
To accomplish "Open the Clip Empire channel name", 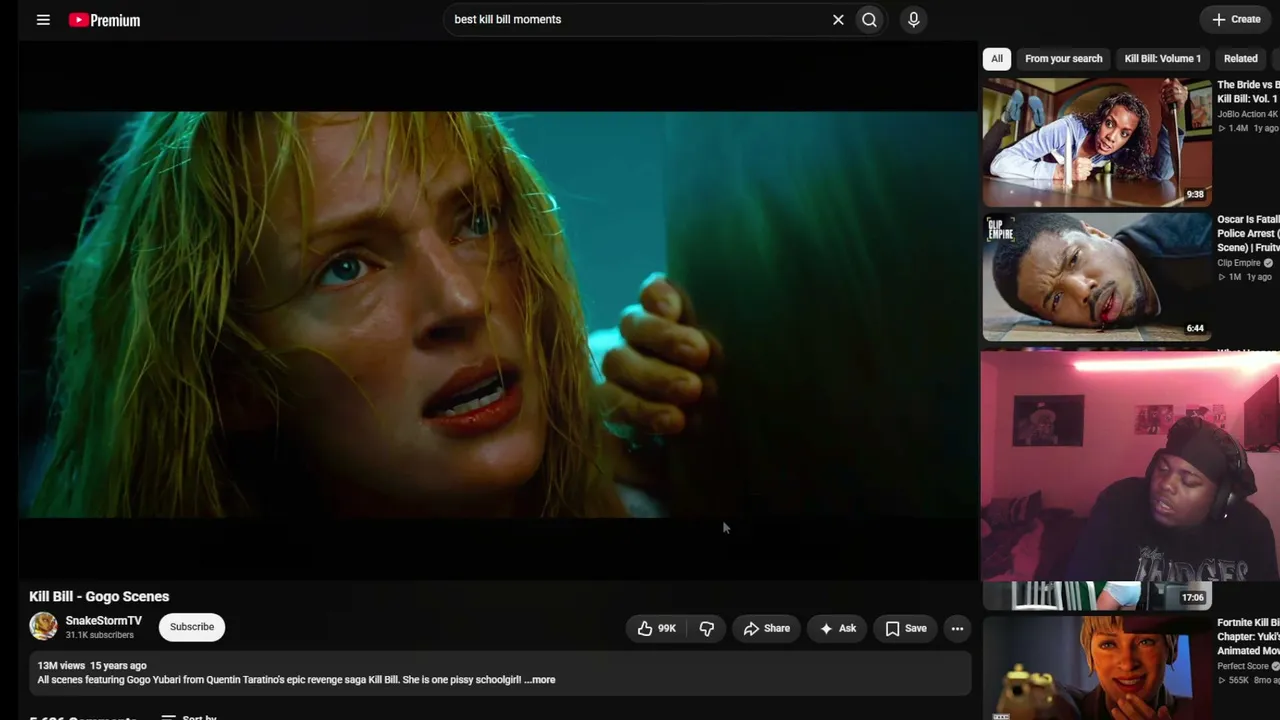I will [1239, 263].
